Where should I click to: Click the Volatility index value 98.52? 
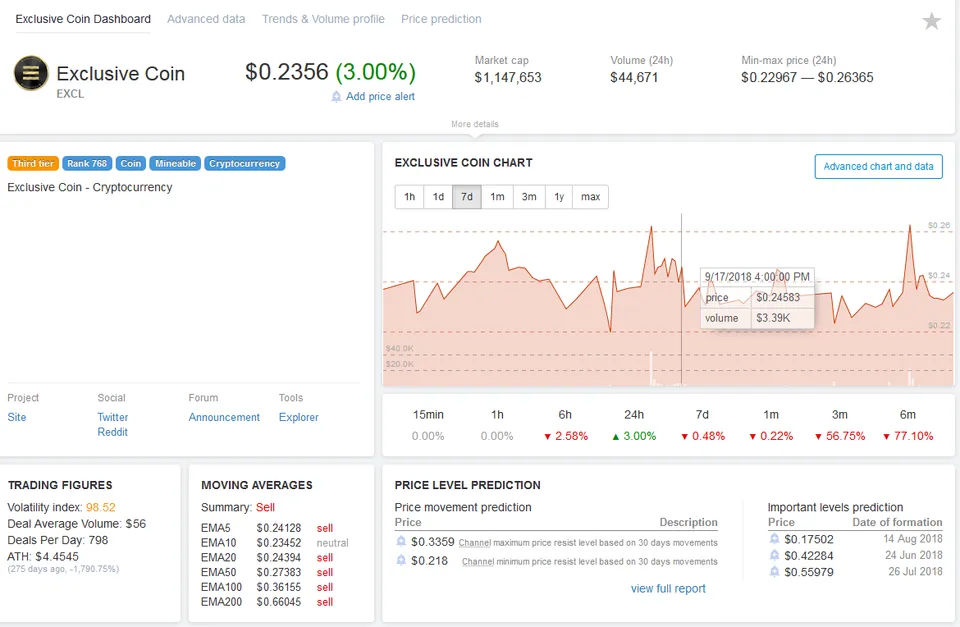click(x=100, y=507)
